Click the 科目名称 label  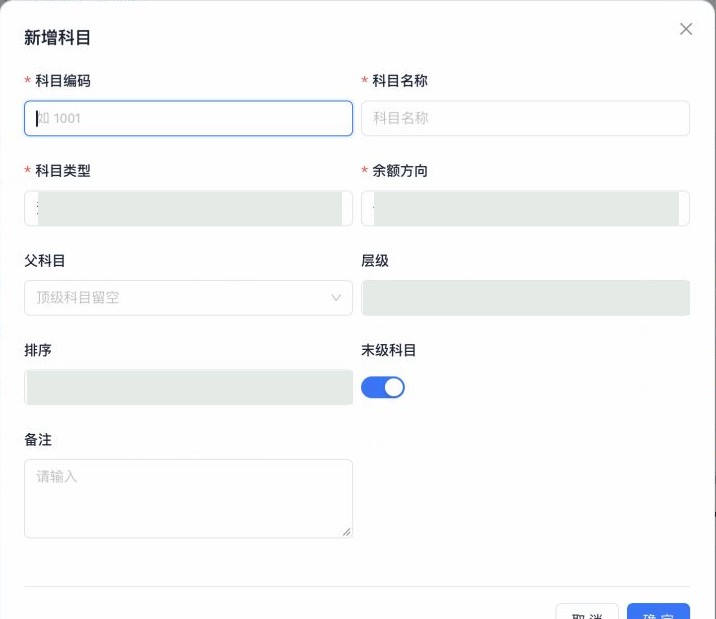(x=400, y=81)
